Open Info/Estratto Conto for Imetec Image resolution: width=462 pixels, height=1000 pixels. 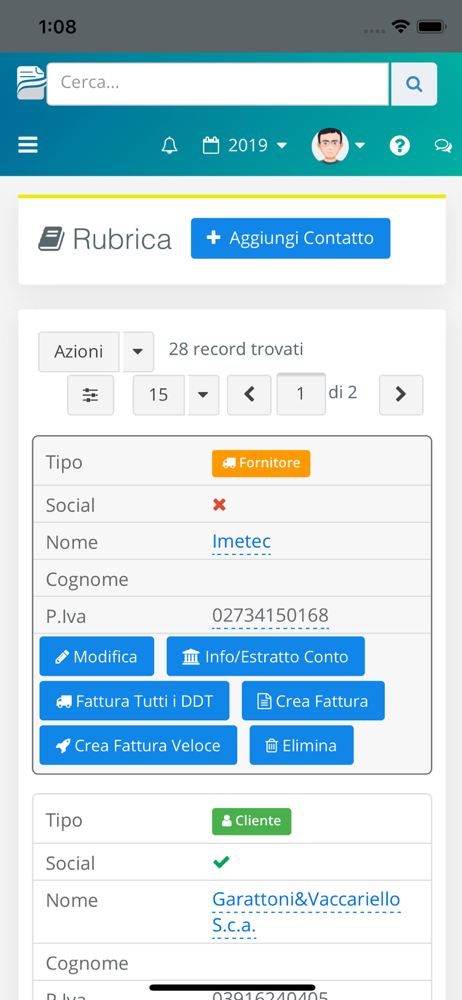pos(265,656)
